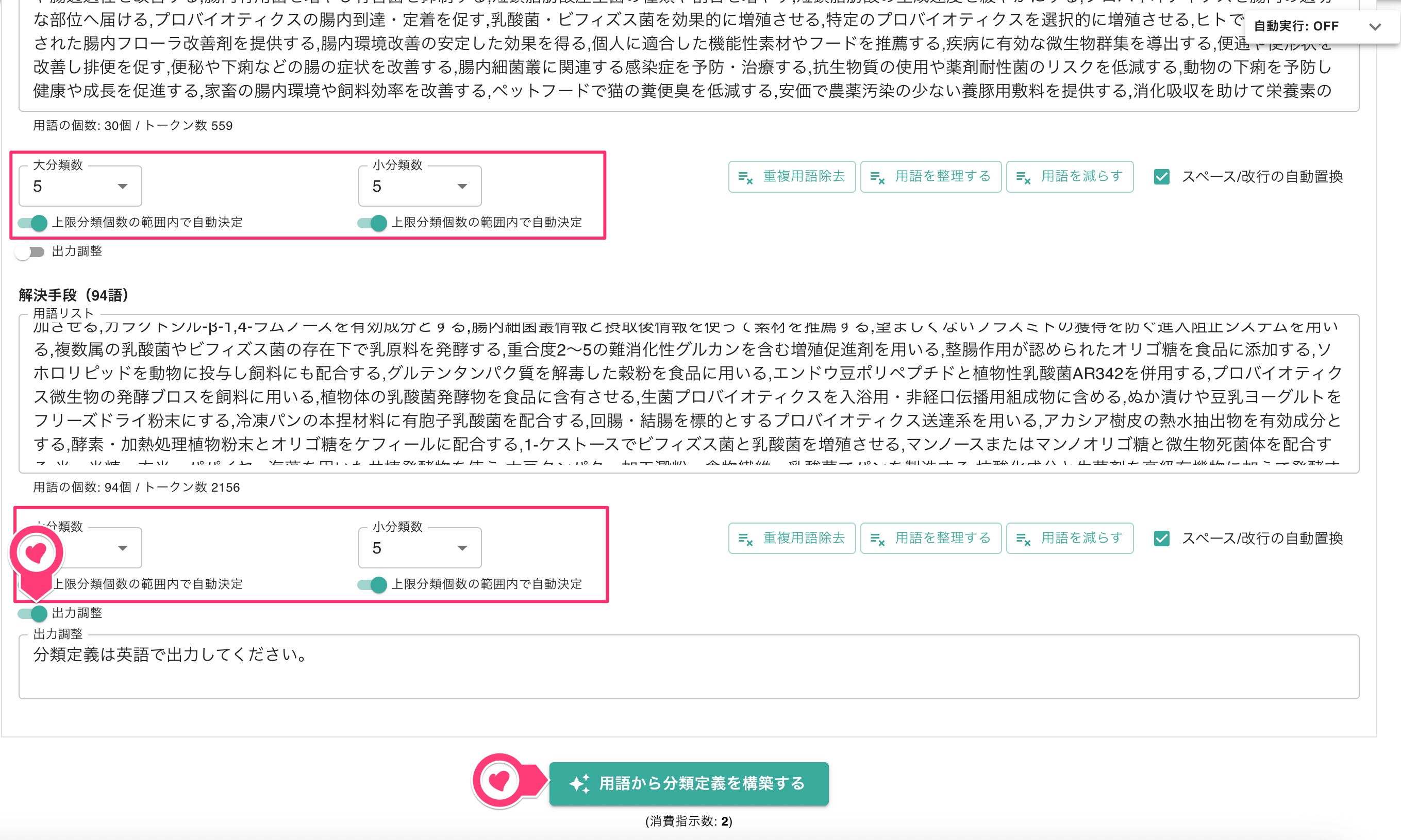Click into the 出力調整 text field

(x=689, y=667)
